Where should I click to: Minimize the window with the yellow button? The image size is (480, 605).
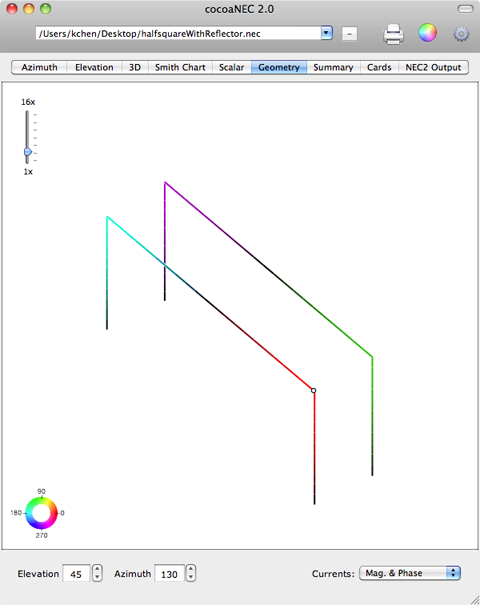pos(29,8)
